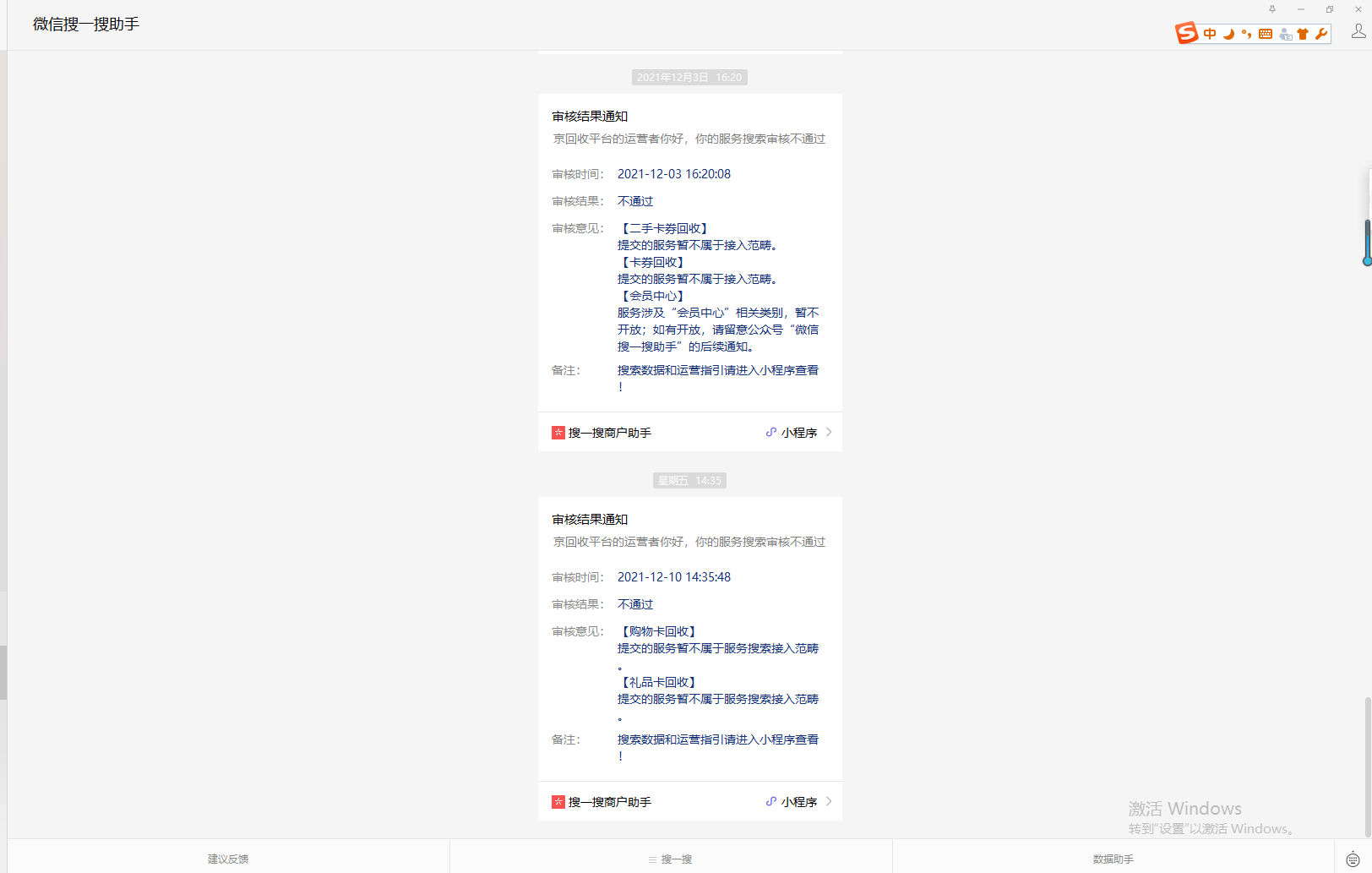Open 搜一搜商户助手 in December 10 message
The width and height of the screenshot is (1372, 873).
coord(609,802)
